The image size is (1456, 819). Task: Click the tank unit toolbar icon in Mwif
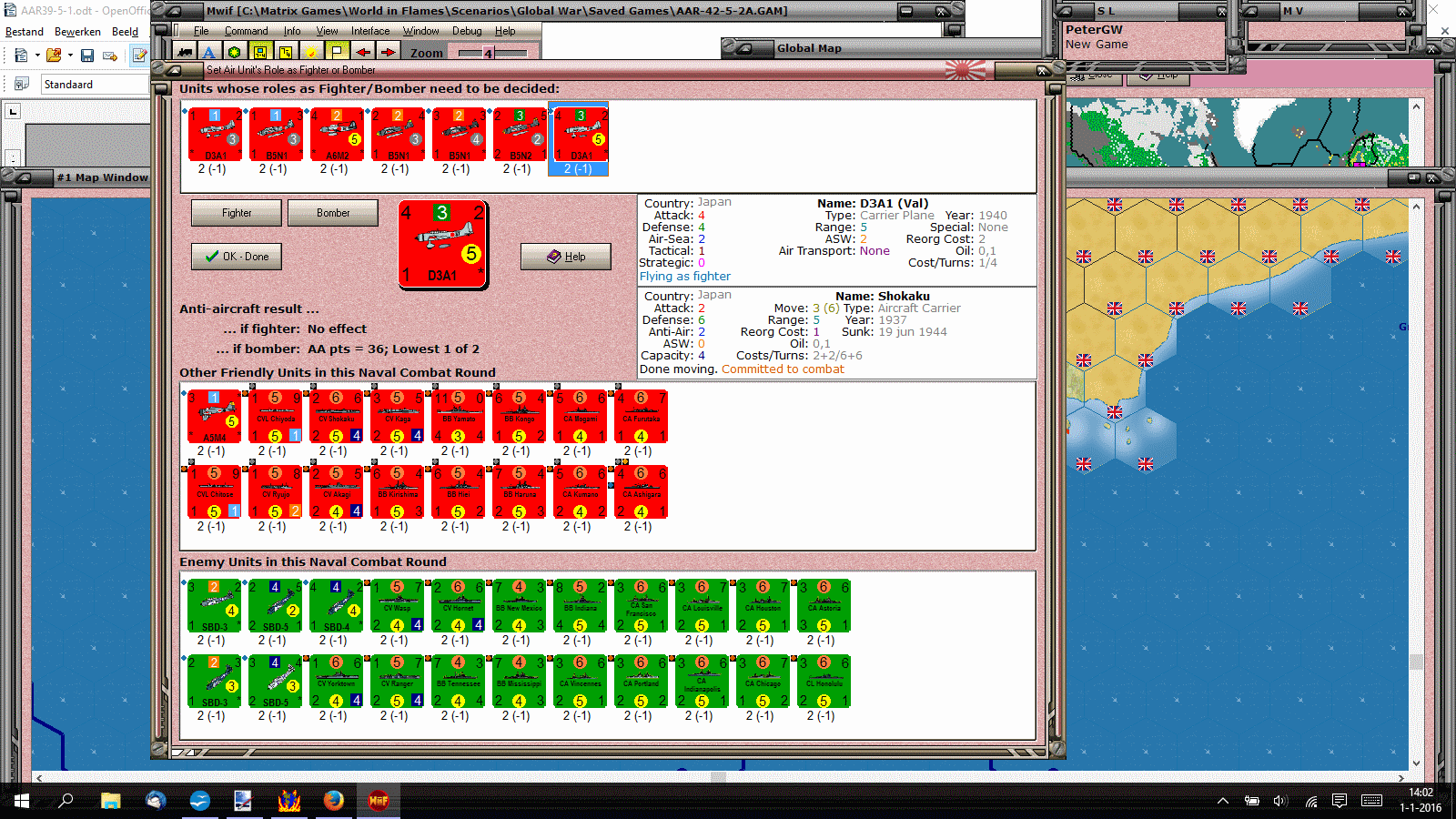tap(186, 52)
